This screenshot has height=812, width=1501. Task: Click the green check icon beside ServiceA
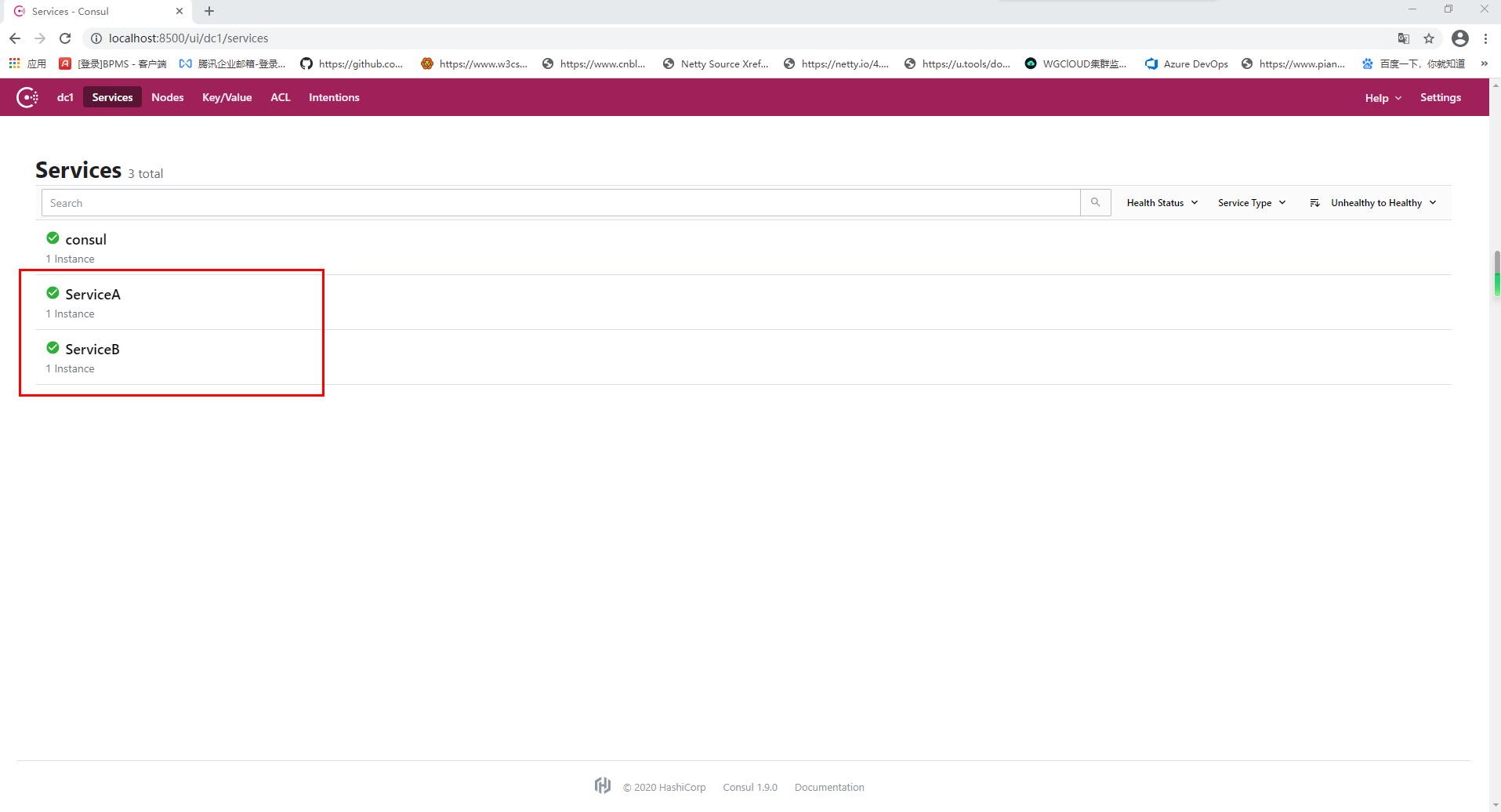(53, 293)
